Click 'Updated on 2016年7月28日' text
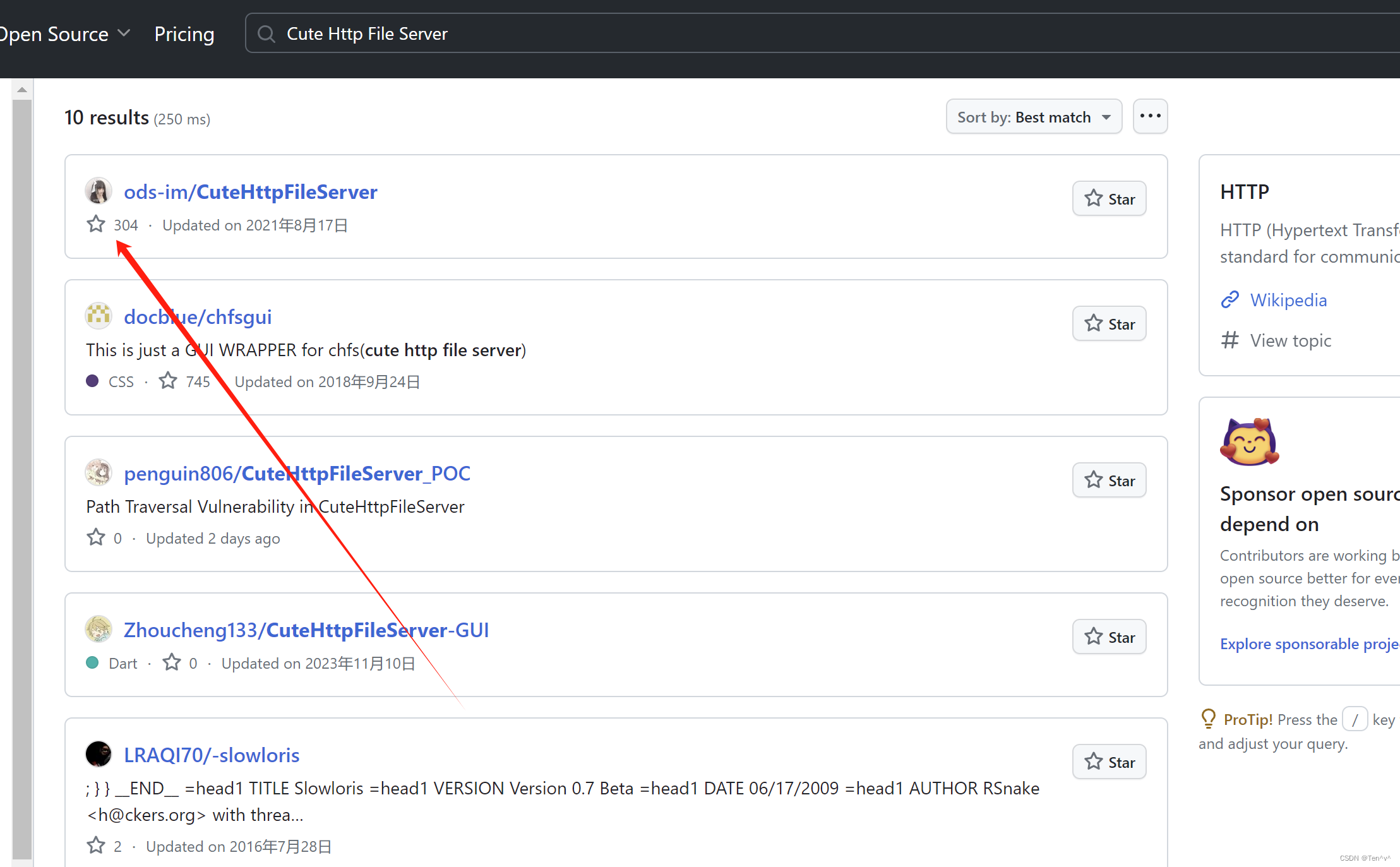Image resolution: width=1400 pixels, height=867 pixels. [x=239, y=847]
